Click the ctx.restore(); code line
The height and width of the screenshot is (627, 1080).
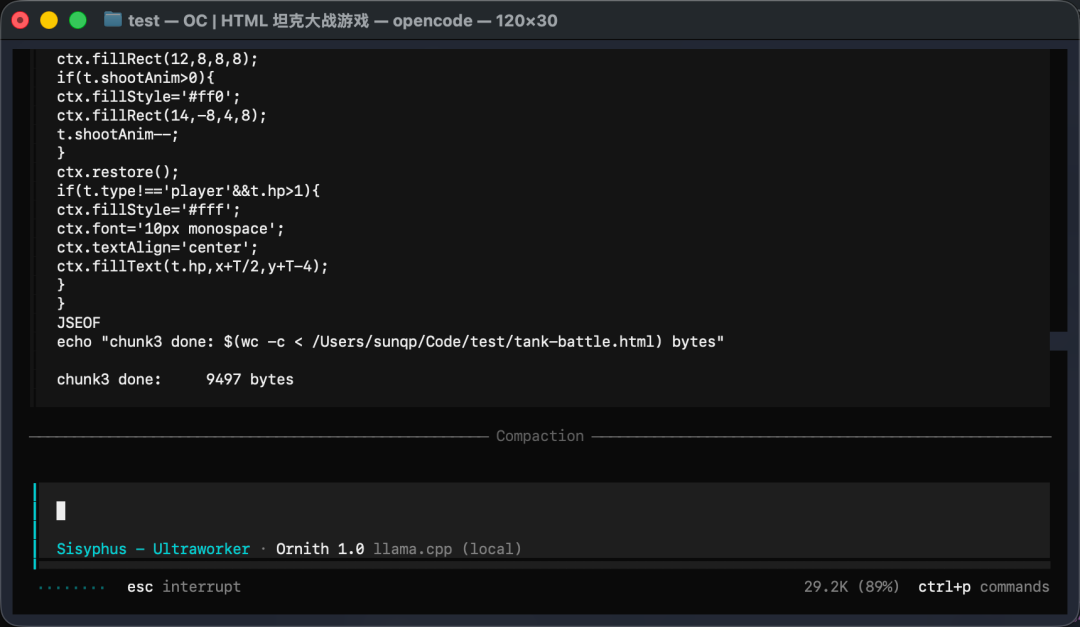tap(117, 172)
